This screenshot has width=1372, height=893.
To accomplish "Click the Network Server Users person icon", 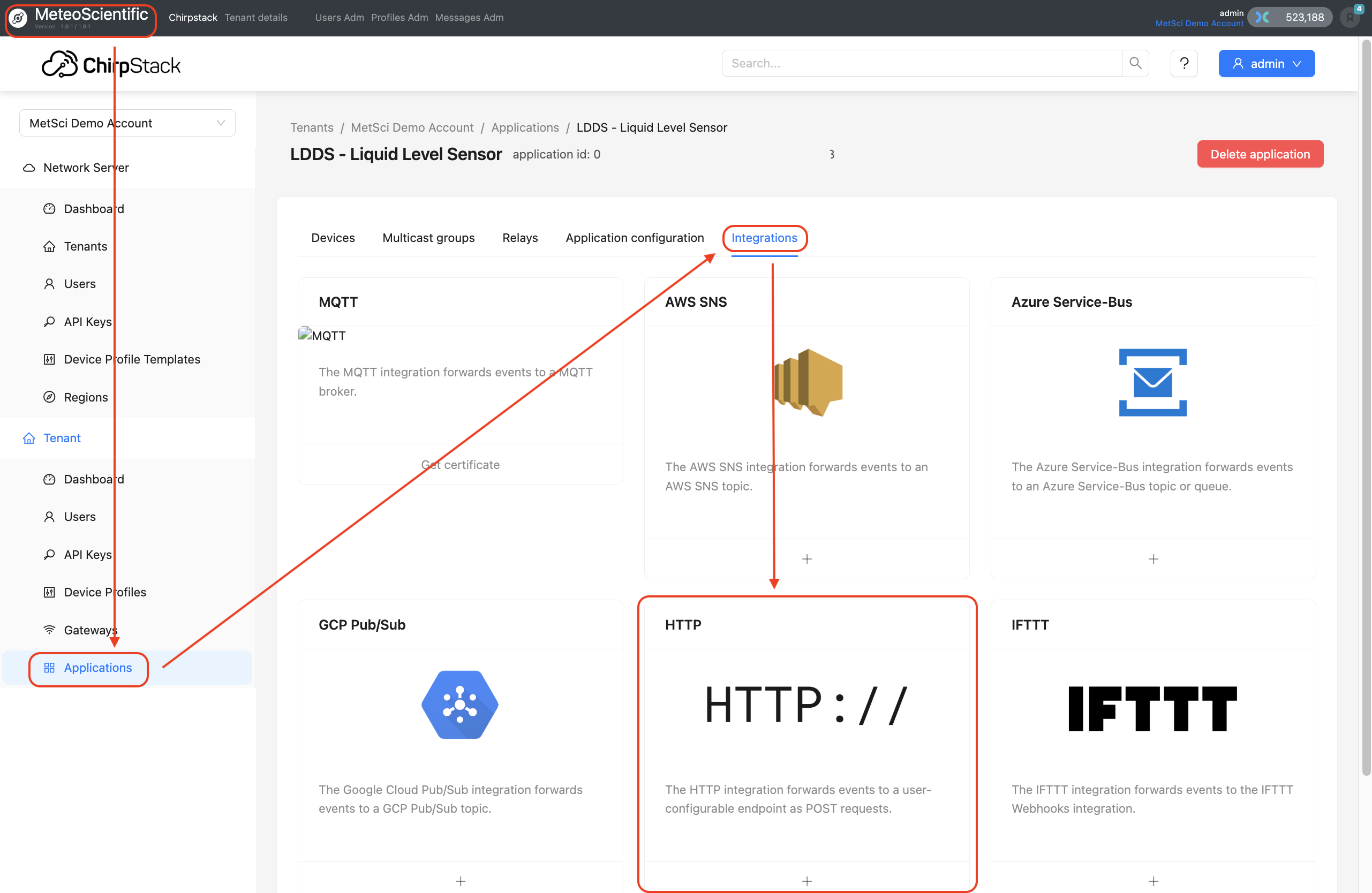I will pyautogui.click(x=50, y=284).
